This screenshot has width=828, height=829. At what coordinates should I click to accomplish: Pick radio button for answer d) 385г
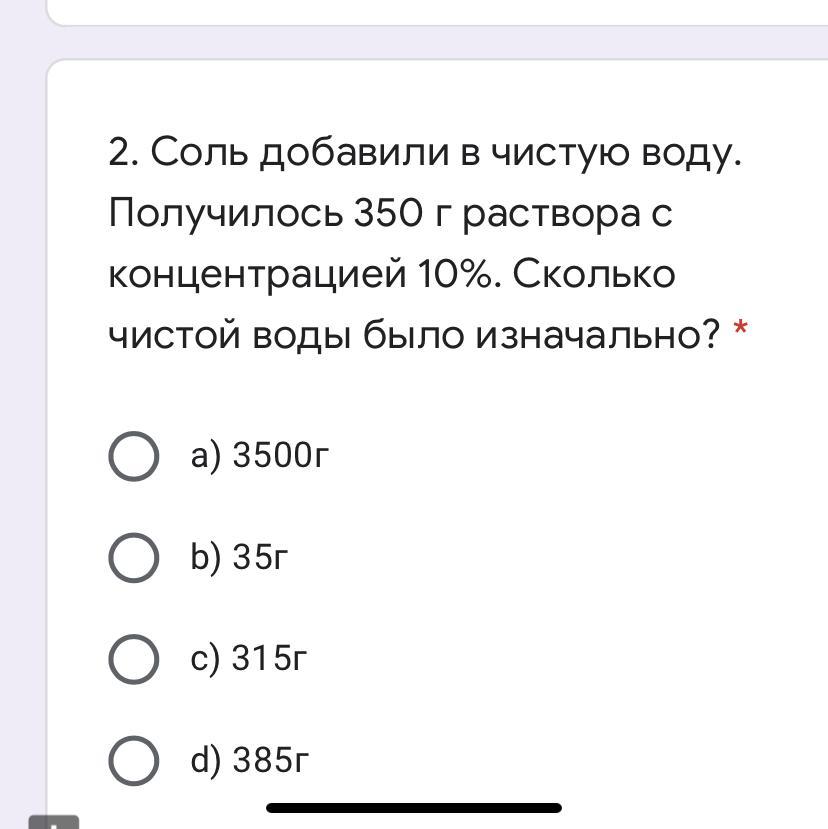[x=133, y=762]
